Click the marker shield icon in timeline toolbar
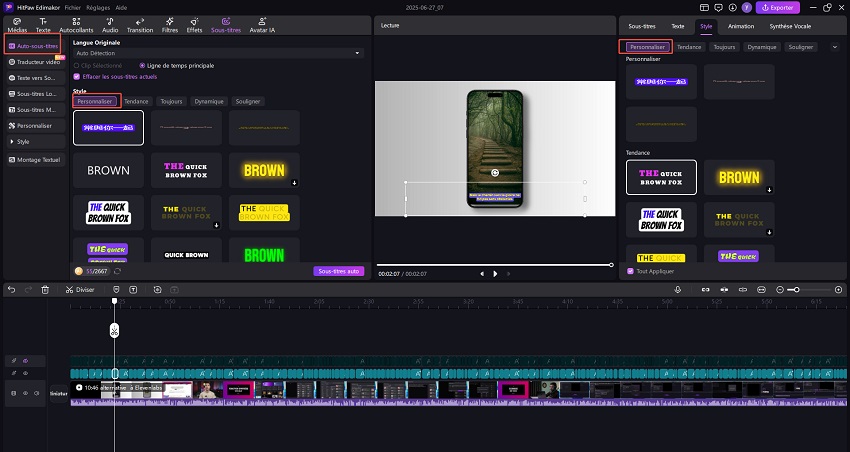 116,290
